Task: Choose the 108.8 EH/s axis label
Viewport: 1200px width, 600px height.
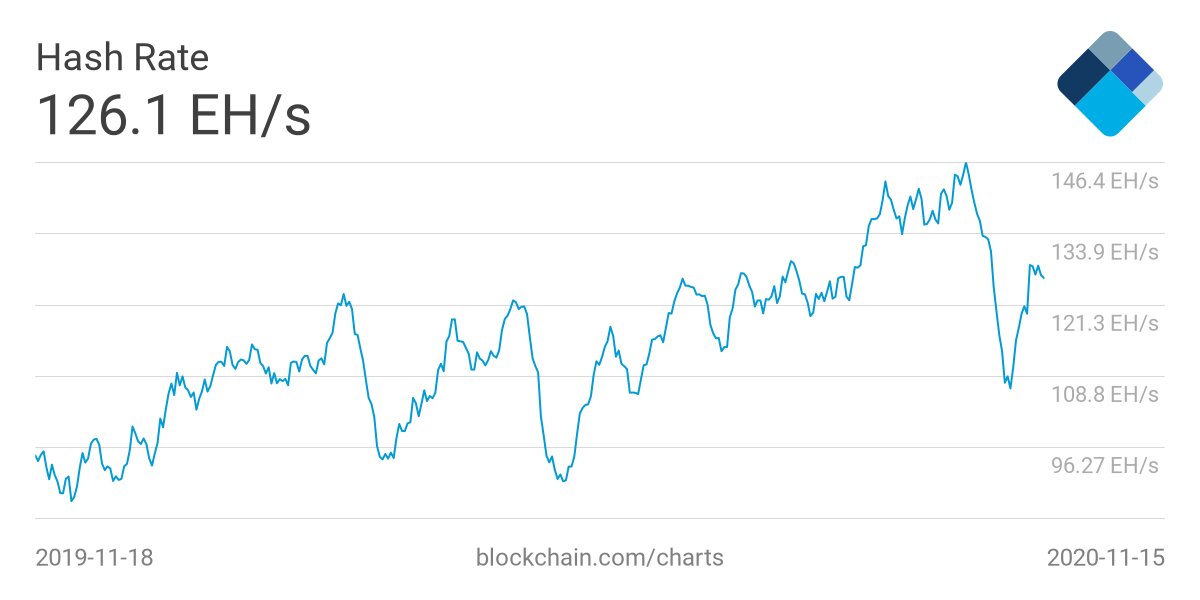Action: pyautogui.click(x=1104, y=394)
